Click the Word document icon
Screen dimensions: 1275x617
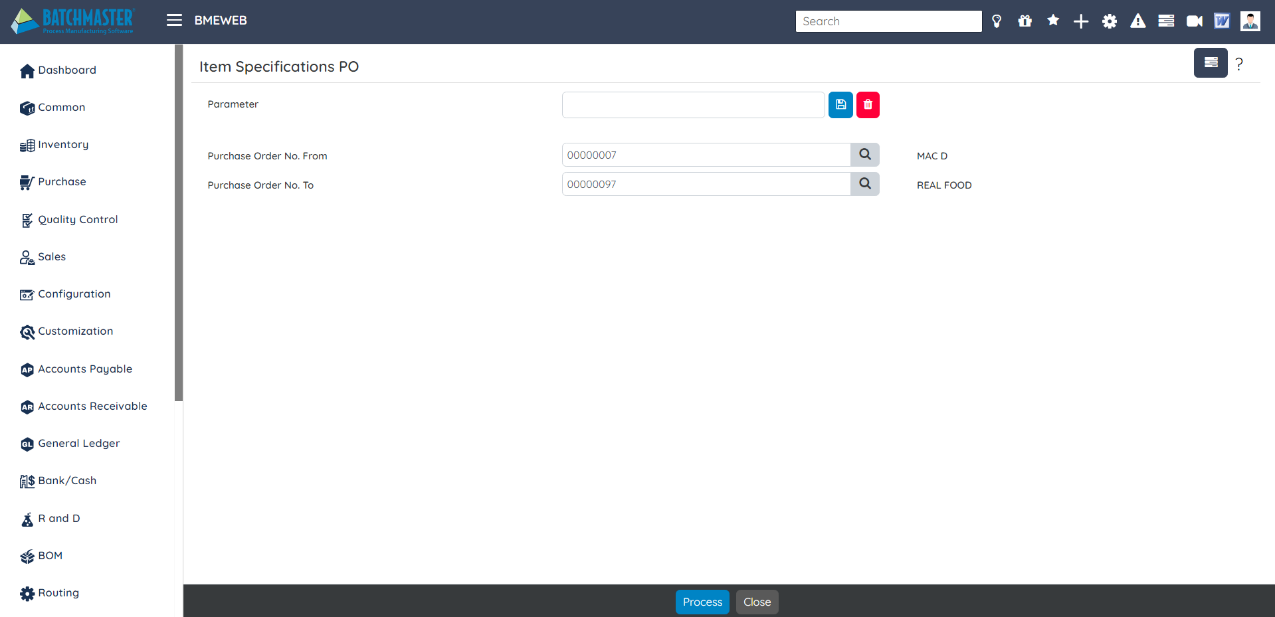(x=1221, y=21)
